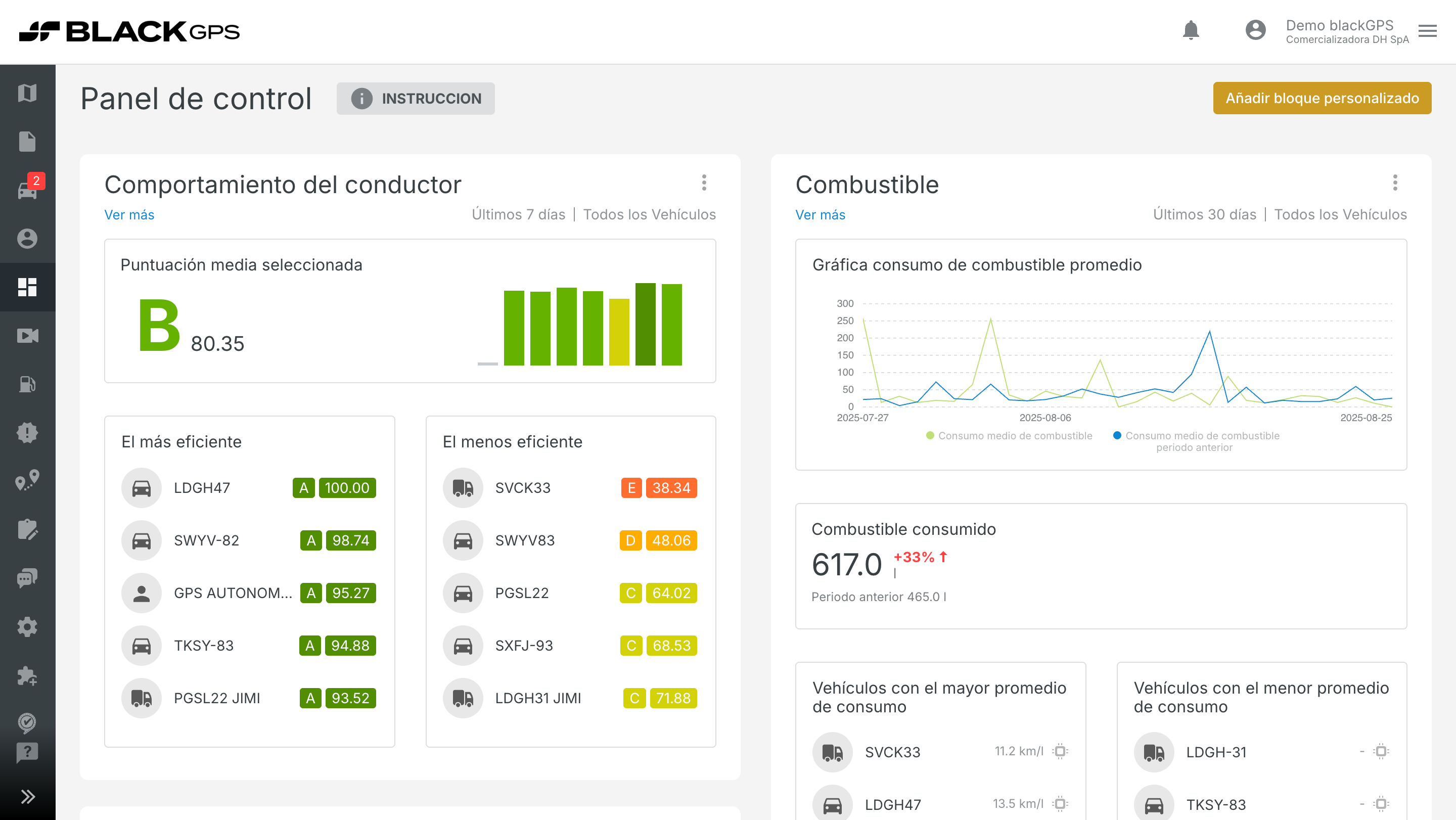This screenshot has width=1456, height=820.
Task: Click sensor chip icon beside 13.5 km/l
Action: tap(1060, 804)
